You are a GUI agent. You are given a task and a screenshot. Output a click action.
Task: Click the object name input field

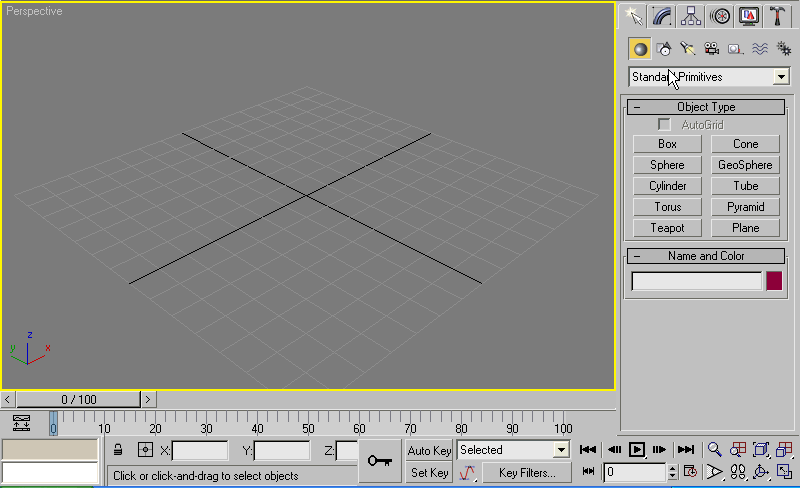pyautogui.click(x=696, y=281)
